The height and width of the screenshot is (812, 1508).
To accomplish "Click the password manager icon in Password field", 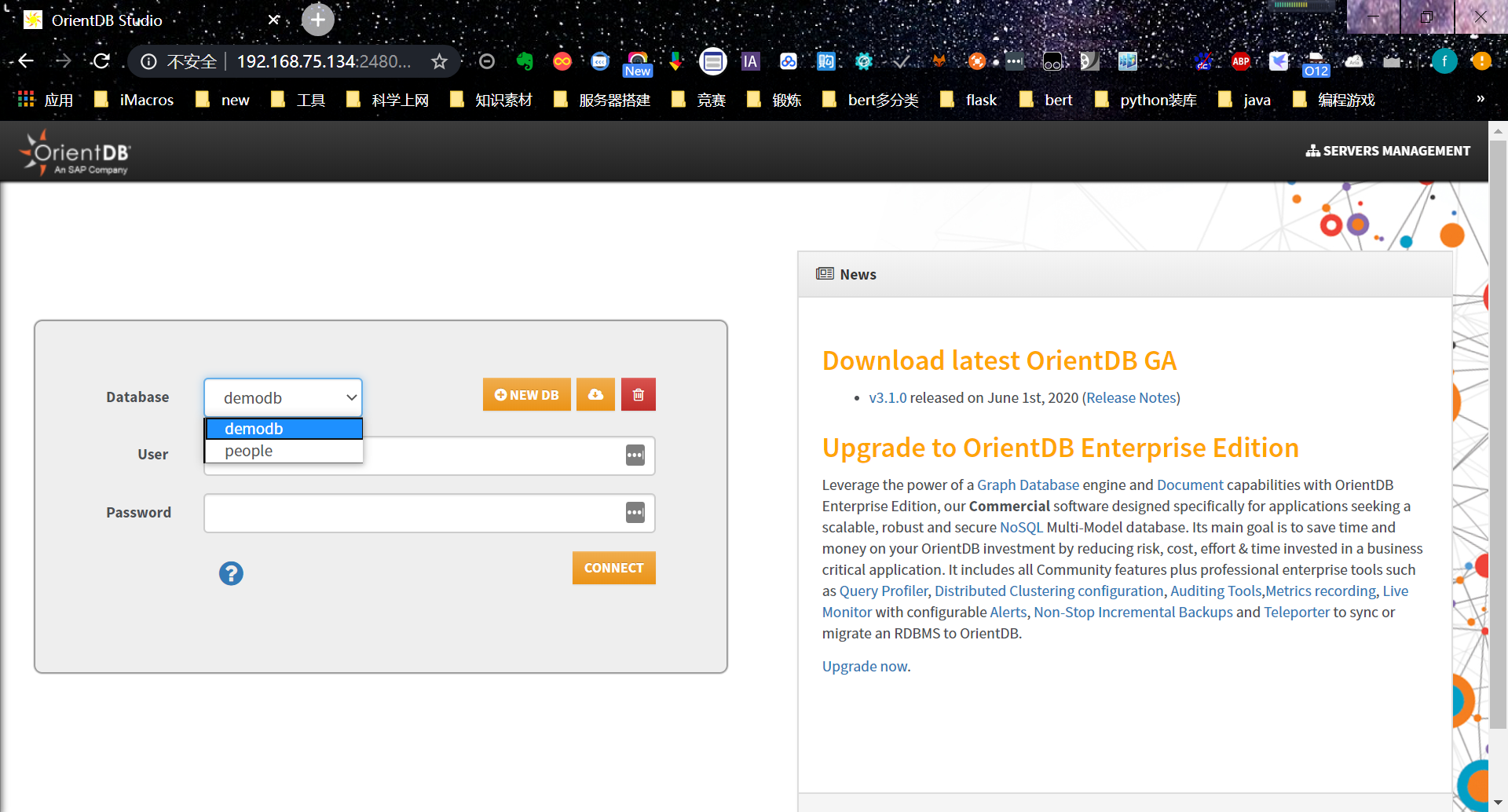I will pos(635,513).
